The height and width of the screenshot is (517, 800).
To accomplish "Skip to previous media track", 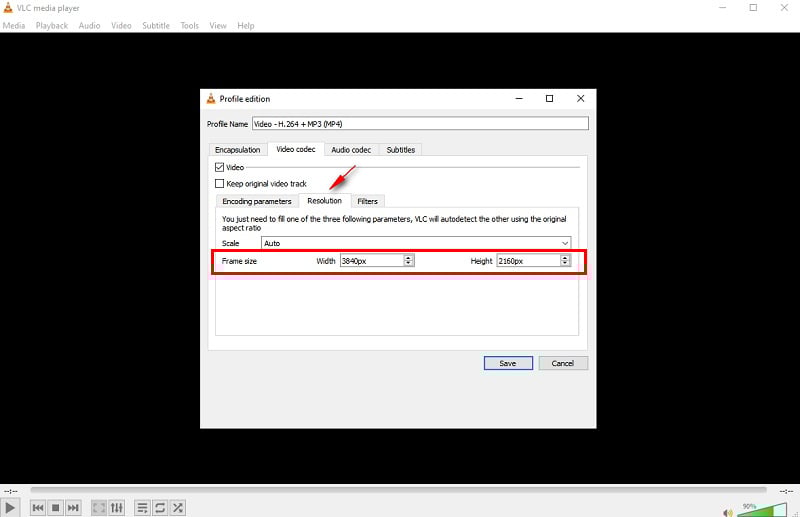I will (38, 508).
